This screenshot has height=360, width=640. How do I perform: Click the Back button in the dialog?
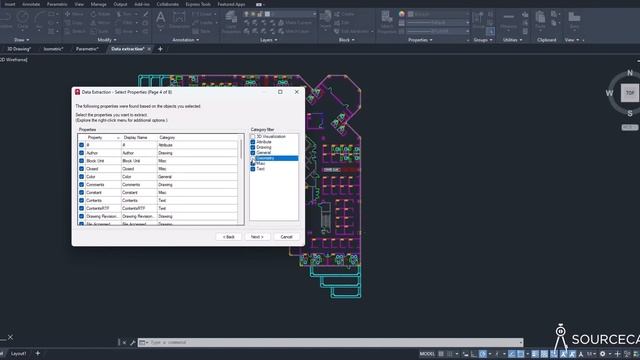coord(229,237)
